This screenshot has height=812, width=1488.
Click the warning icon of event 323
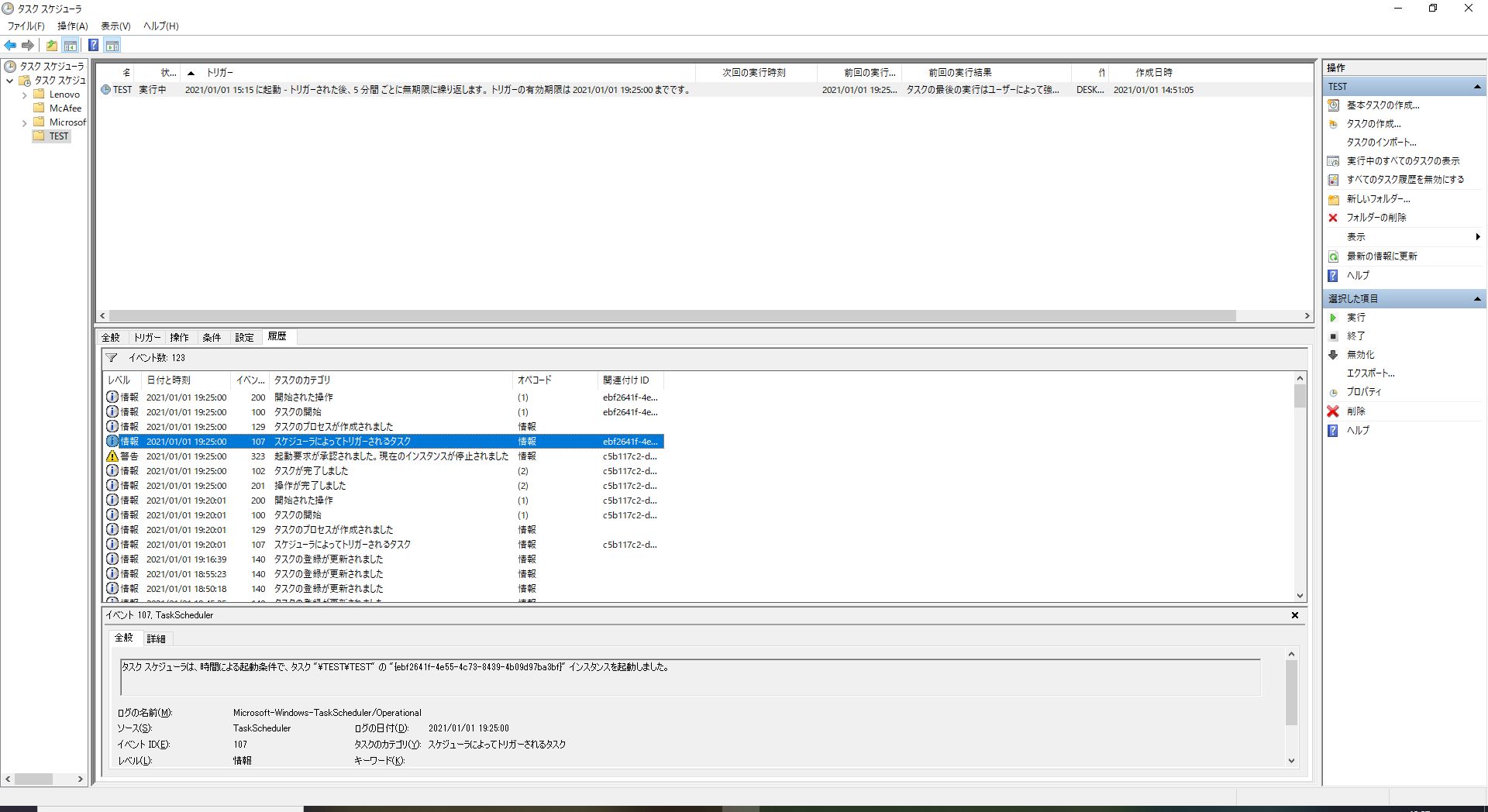[112, 456]
